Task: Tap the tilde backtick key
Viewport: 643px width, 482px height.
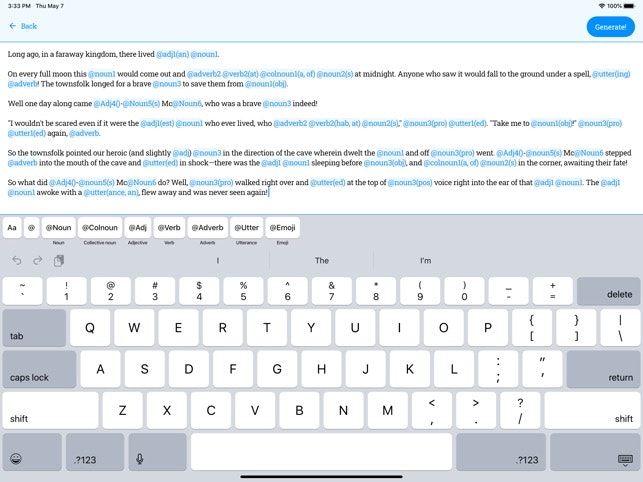Action: pos(22,291)
